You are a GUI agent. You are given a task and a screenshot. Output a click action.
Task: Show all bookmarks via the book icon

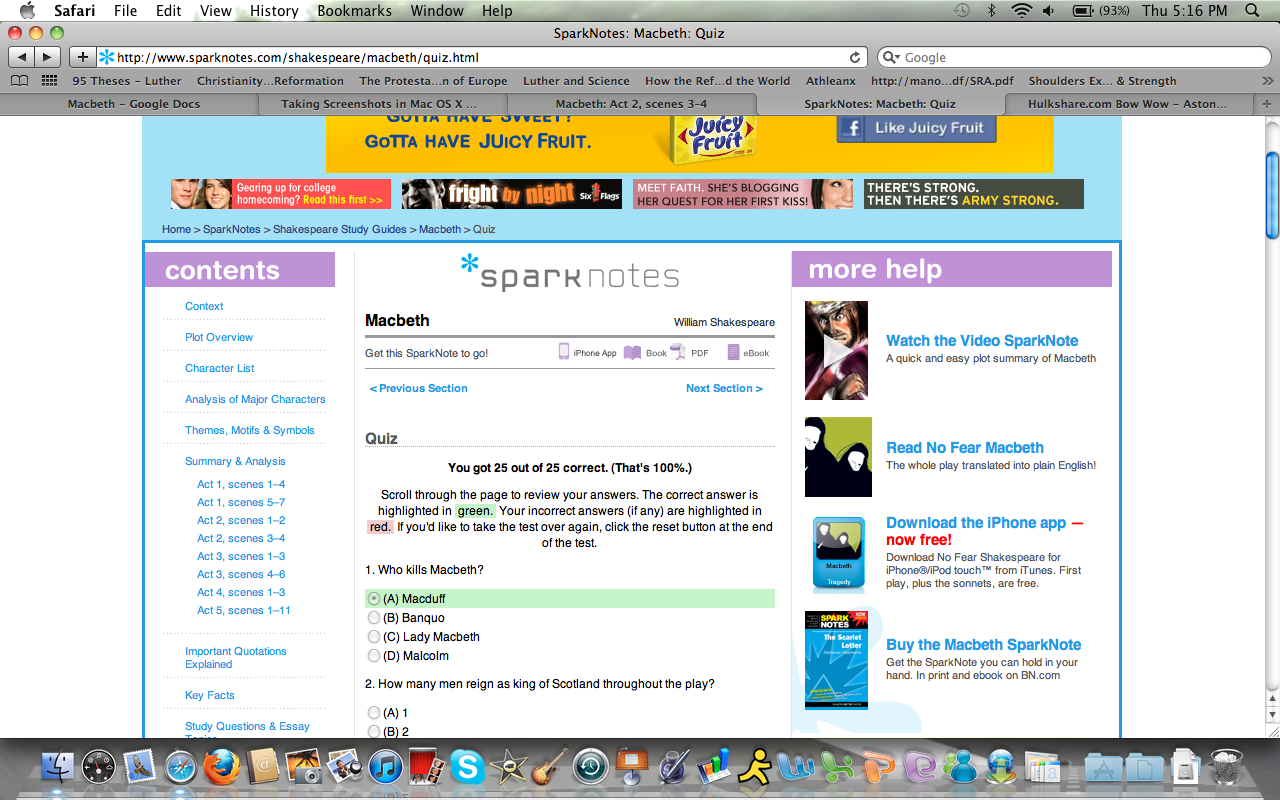pos(19,81)
